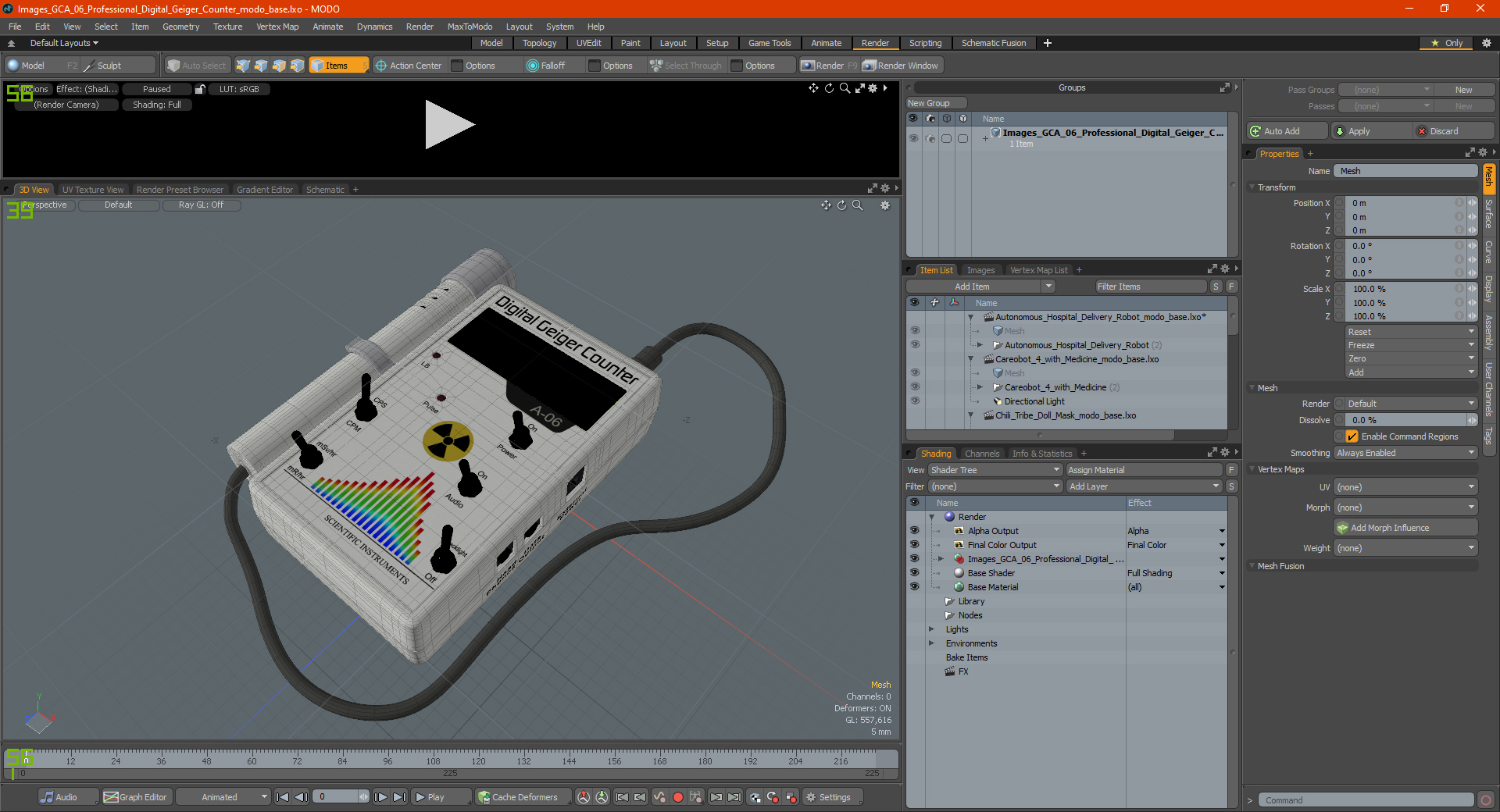Click the Assign Material button

click(x=1144, y=470)
